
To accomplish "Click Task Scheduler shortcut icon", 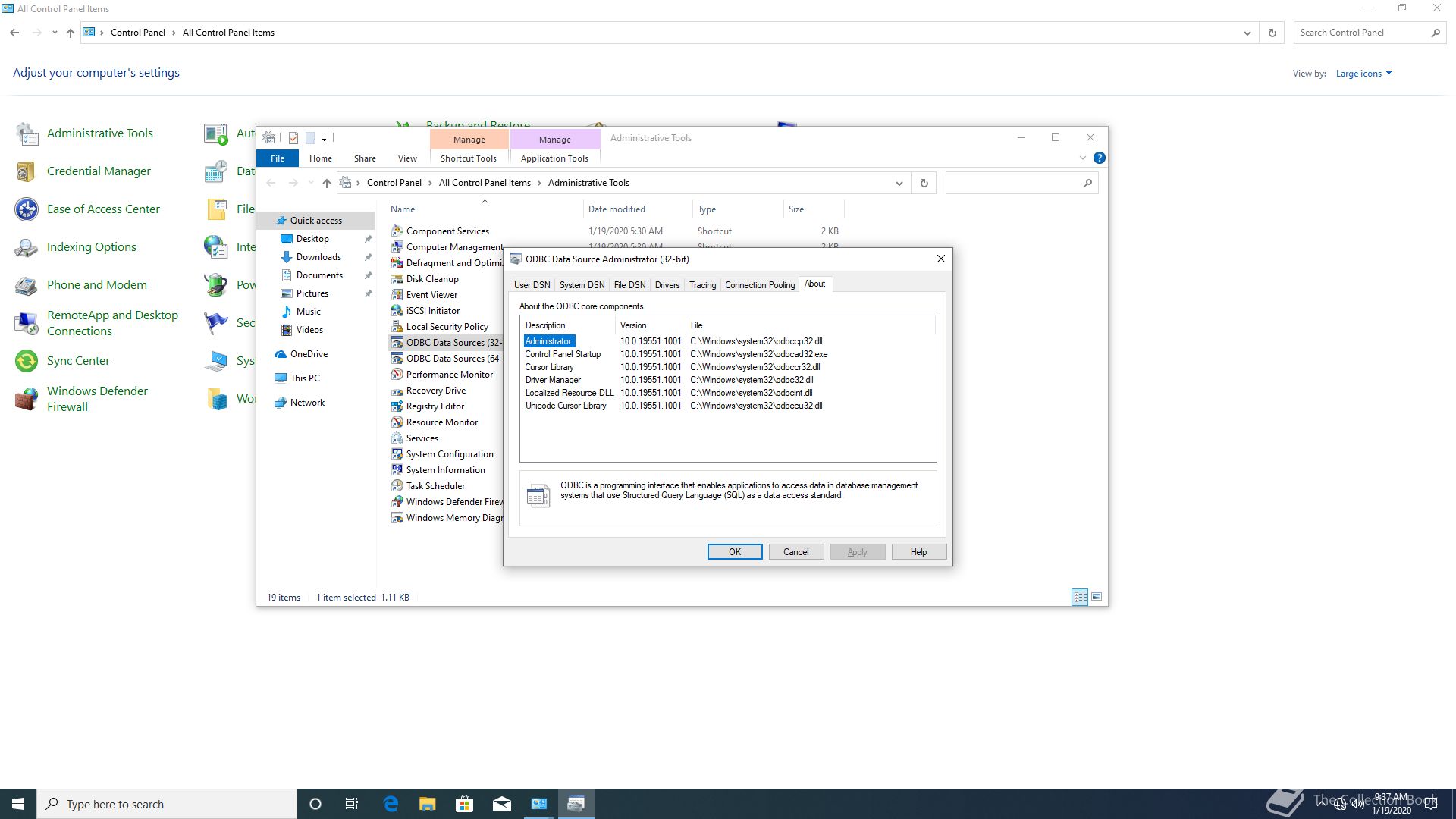I will pyautogui.click(x=397, y=485).
